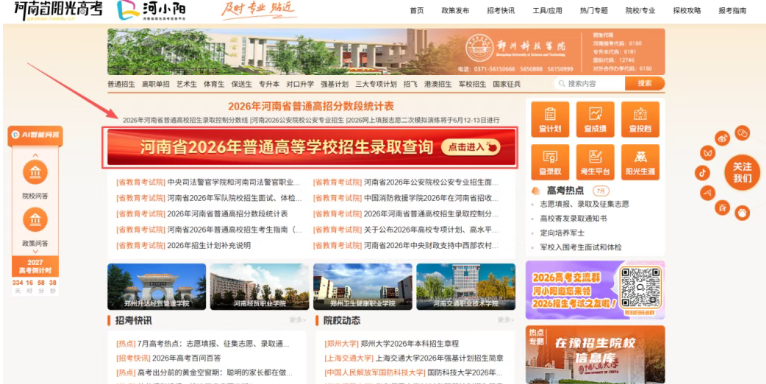Select 高职单招 category tab
Image resolution: width=766 pixels, height=384 pixels.
click(156, 84)
